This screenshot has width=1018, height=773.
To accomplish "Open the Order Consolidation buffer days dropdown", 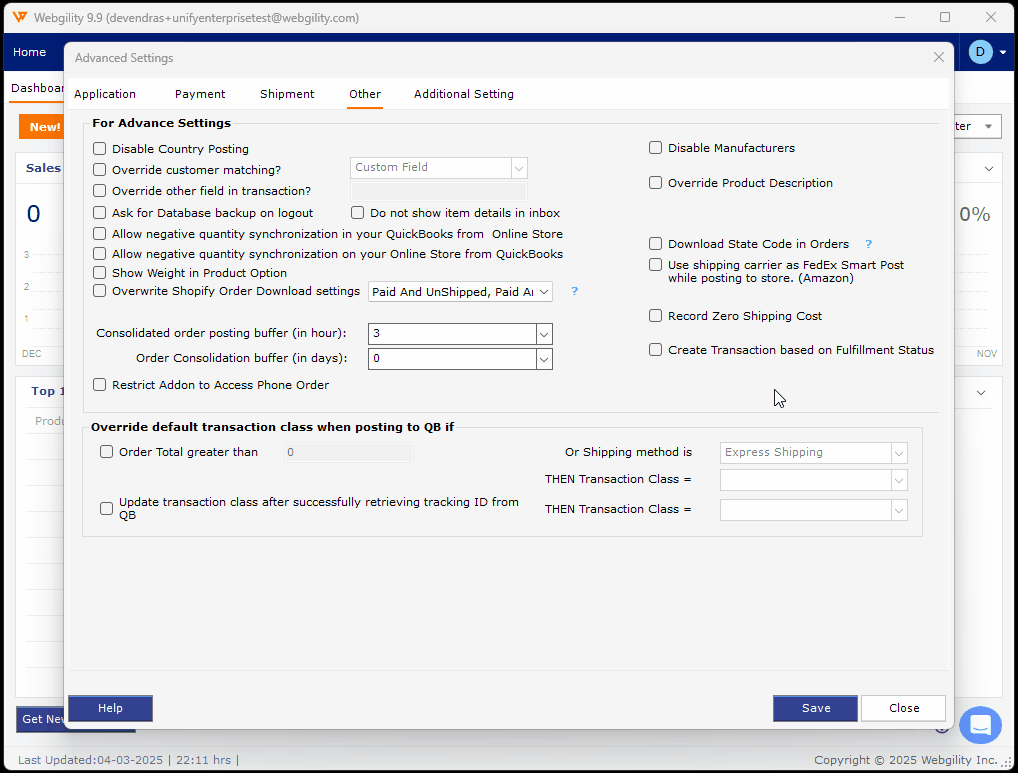I will coord(544,358).
